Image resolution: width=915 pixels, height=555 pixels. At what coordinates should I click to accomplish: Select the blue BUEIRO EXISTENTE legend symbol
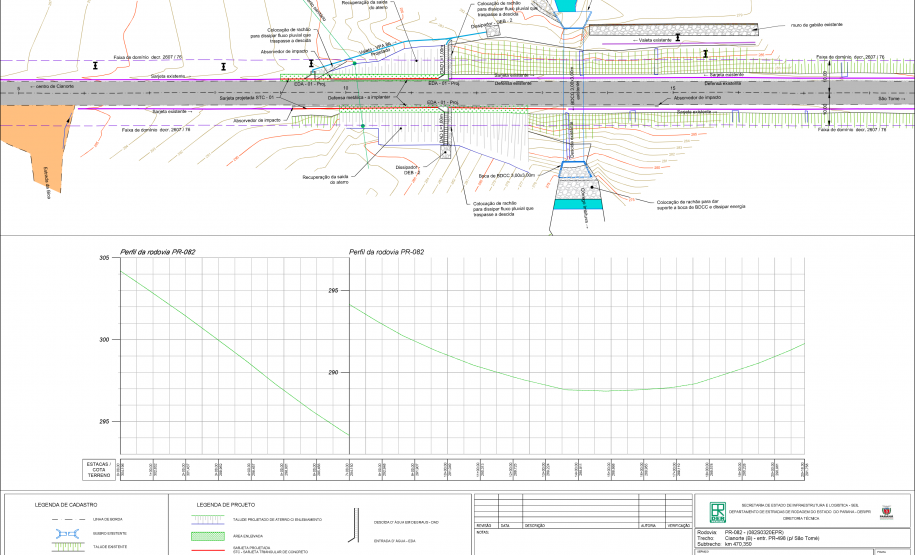click(x=67, y=533)
